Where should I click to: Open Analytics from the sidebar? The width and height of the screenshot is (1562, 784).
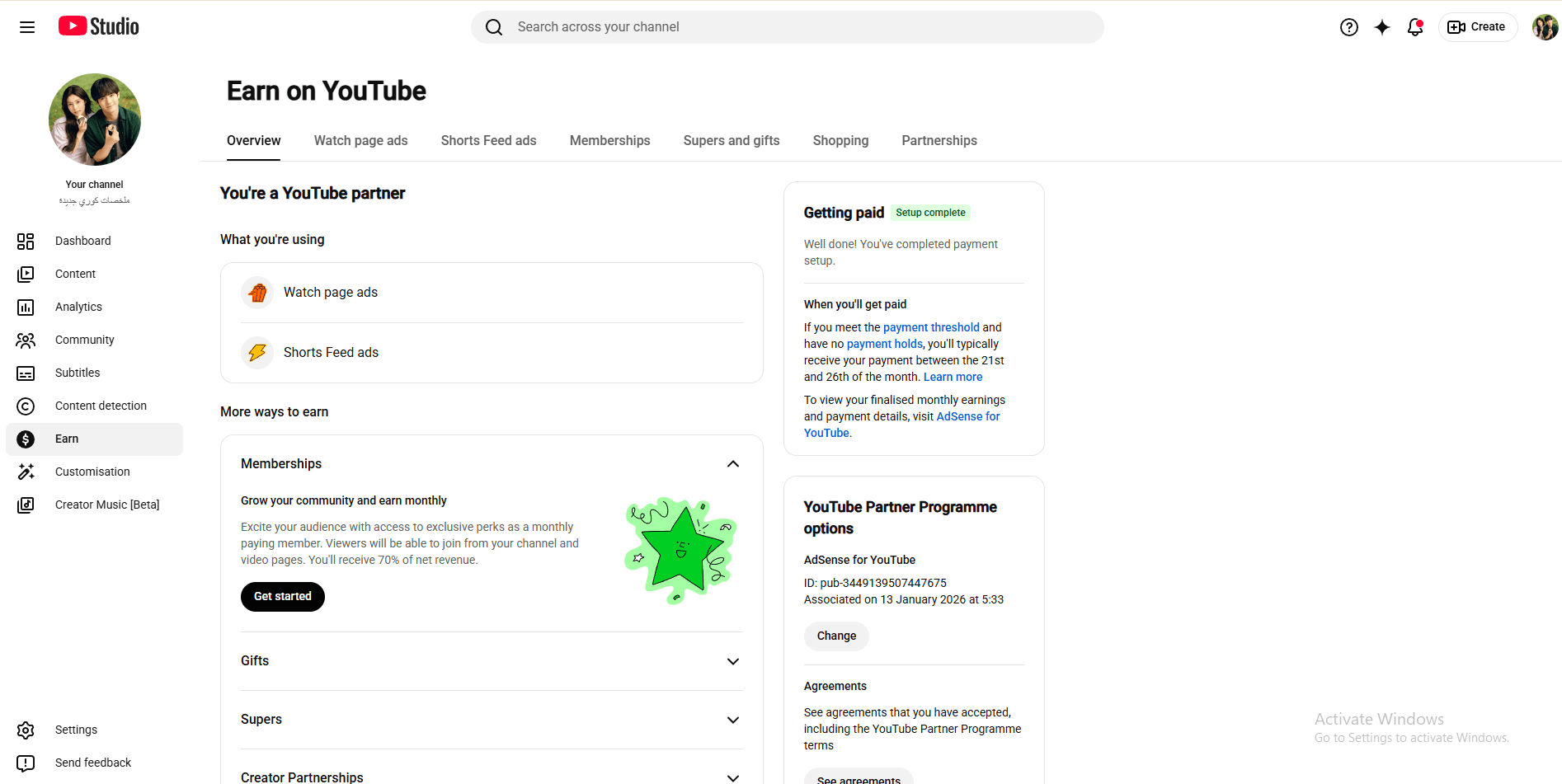tap(95, 307)
